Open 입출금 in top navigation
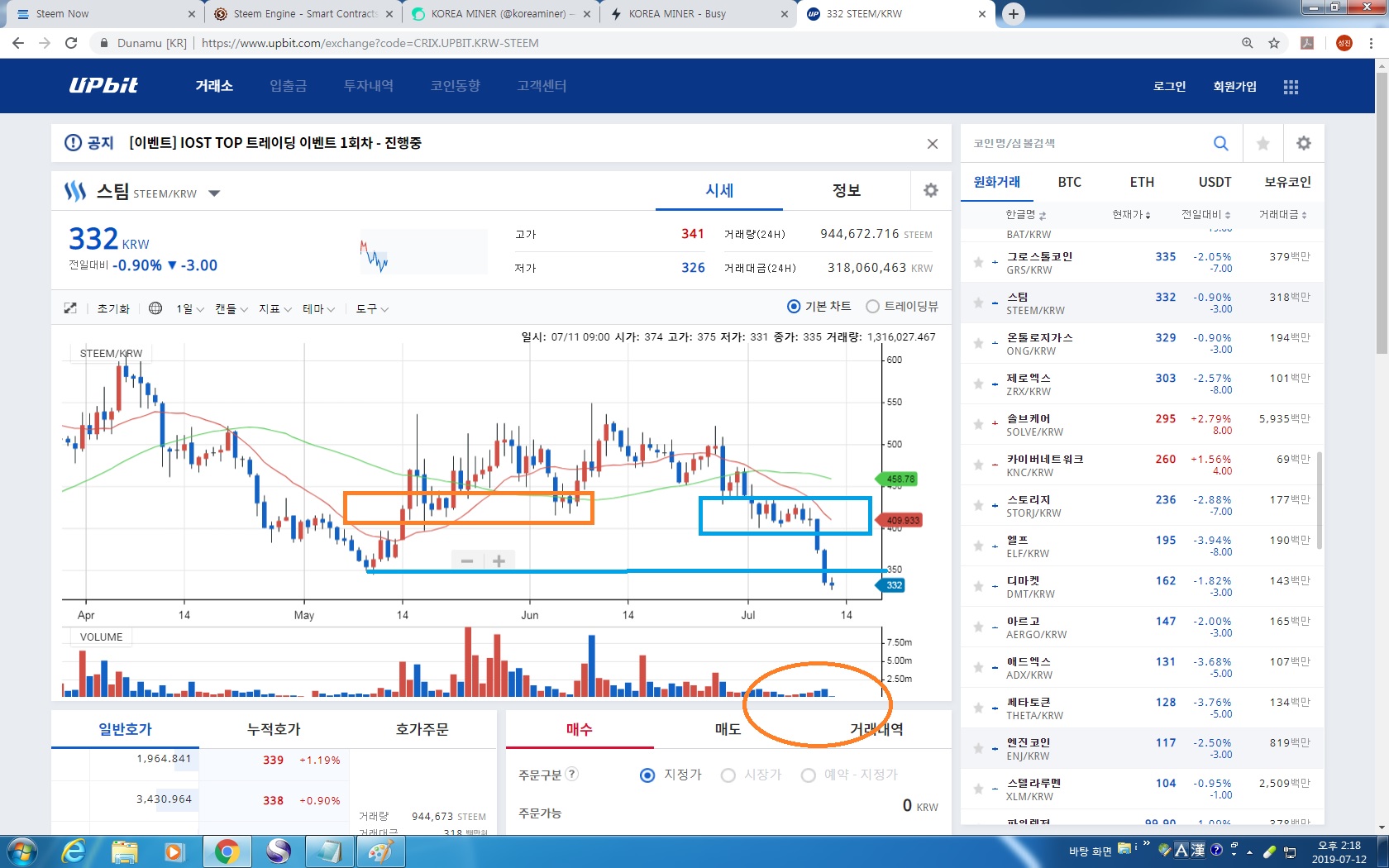Viewport: 1389px width, 868px height. pos(288,86)
